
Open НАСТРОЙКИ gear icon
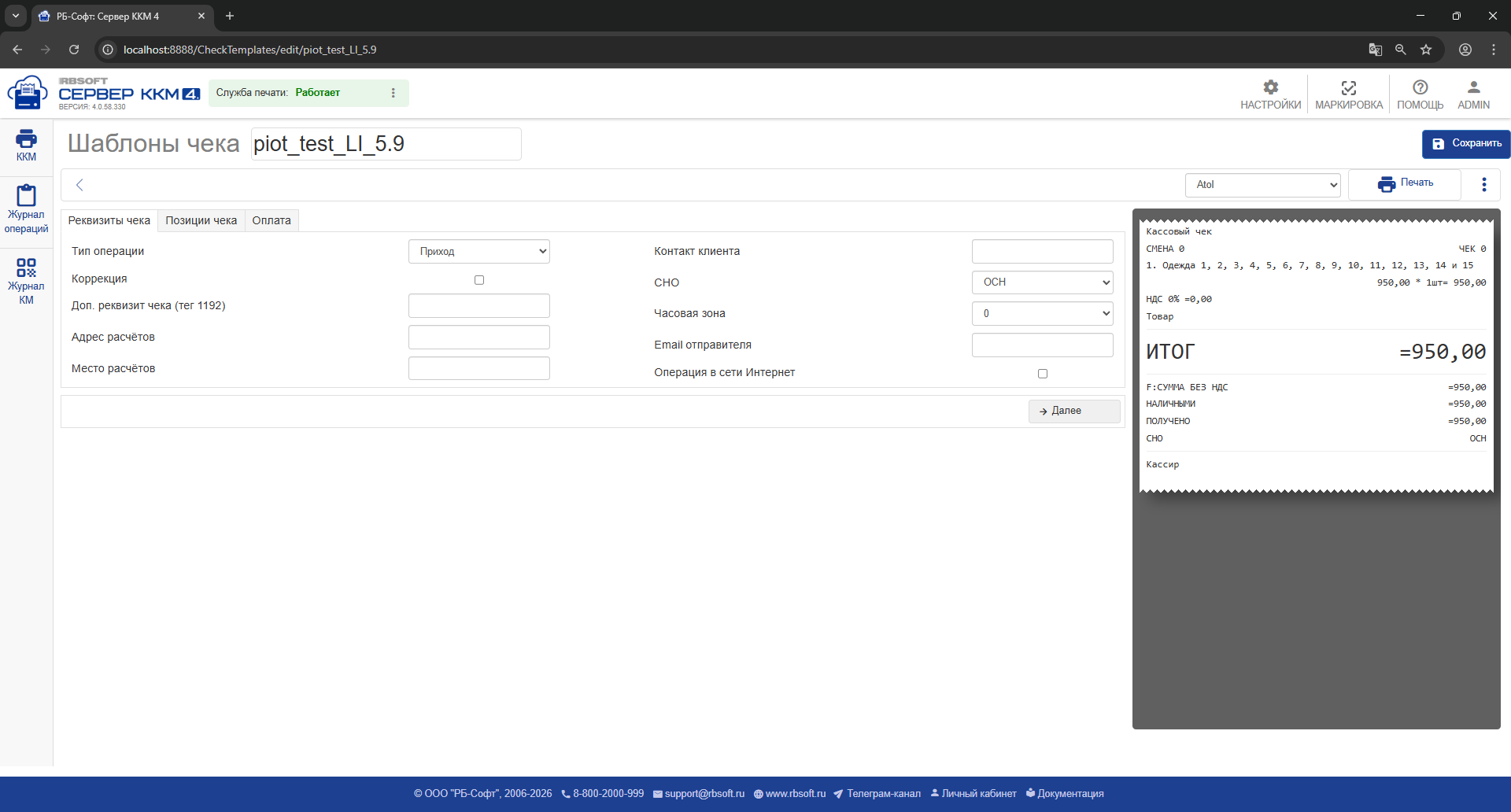click(1270, 87)
